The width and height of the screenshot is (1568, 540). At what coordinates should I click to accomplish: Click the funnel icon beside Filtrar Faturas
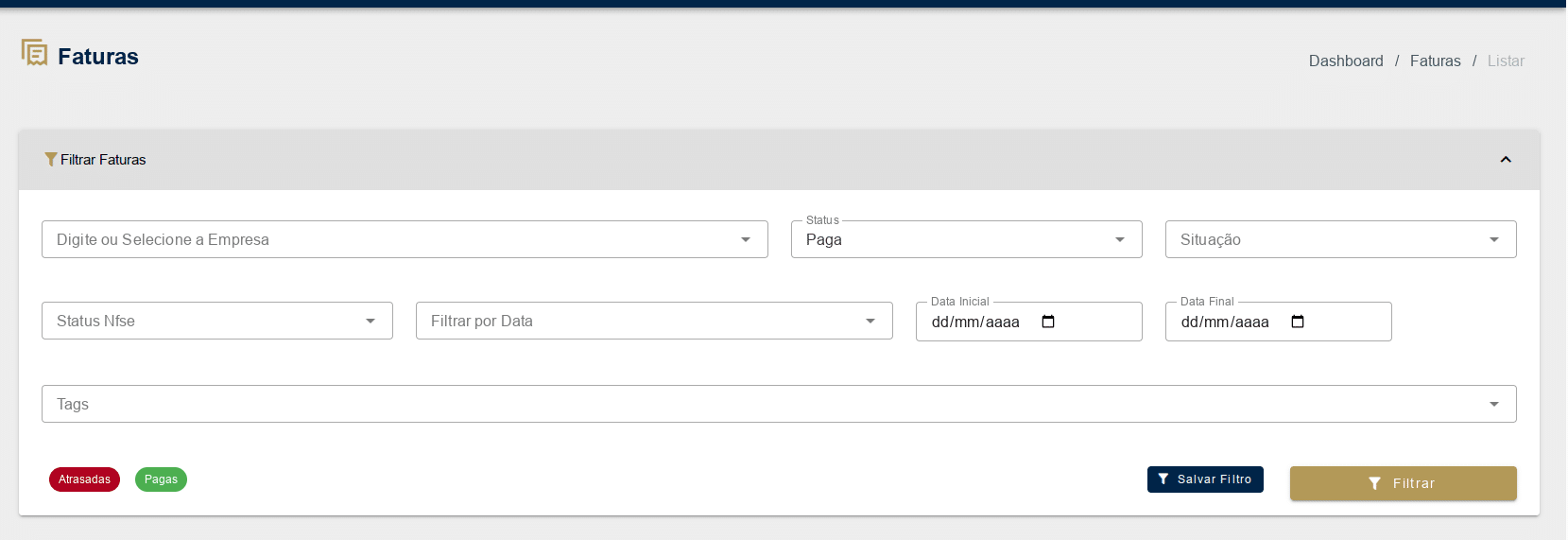click(51, 160)
